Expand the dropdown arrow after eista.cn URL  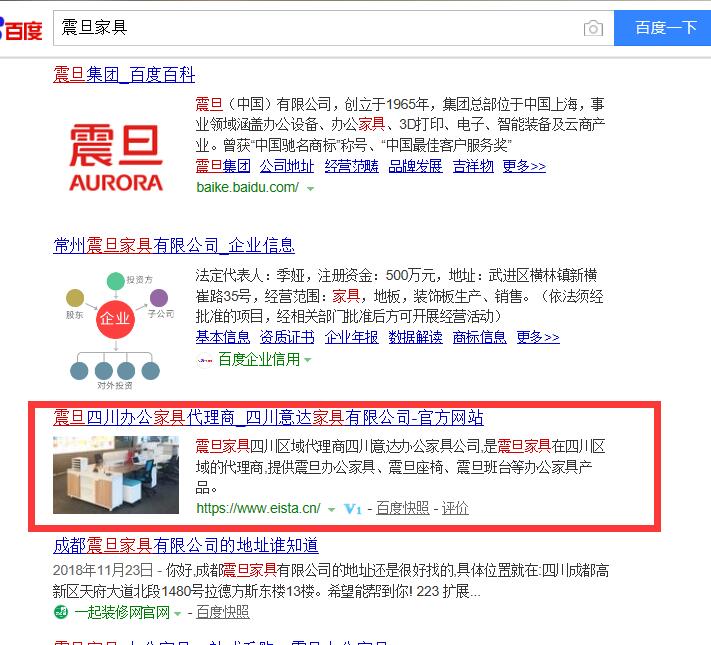[331, 509]
